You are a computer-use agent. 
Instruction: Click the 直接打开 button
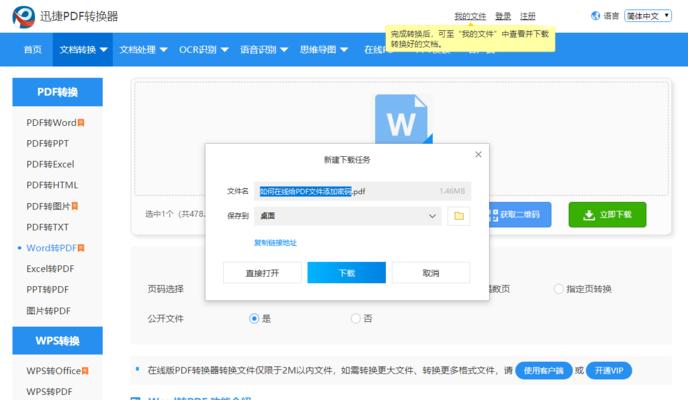(x=262, y=273)
